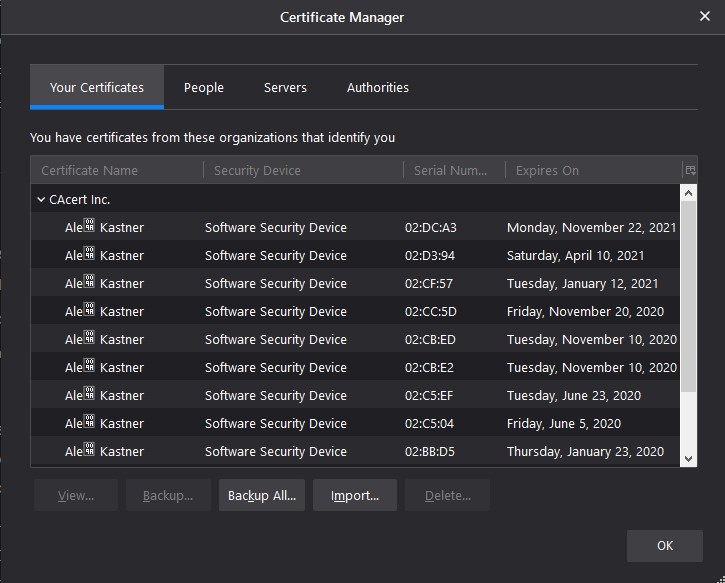Close the Certificate Manager dialog
Image resolution: width=725 pixels, height=583 pixels.
point(703,17)
